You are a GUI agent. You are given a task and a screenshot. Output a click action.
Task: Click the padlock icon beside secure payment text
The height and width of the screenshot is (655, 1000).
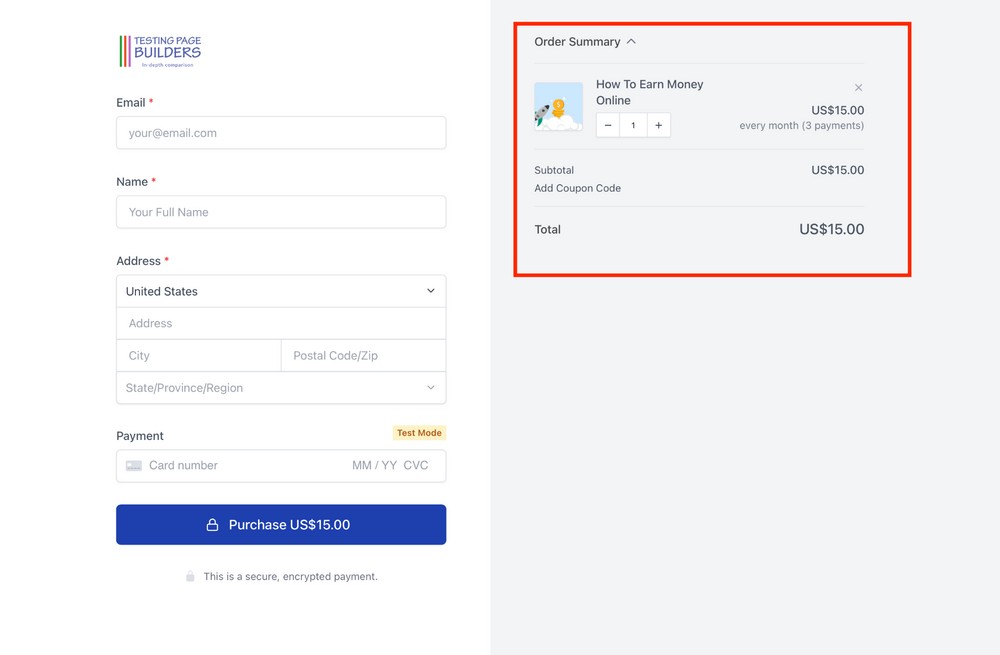point(190,576)
